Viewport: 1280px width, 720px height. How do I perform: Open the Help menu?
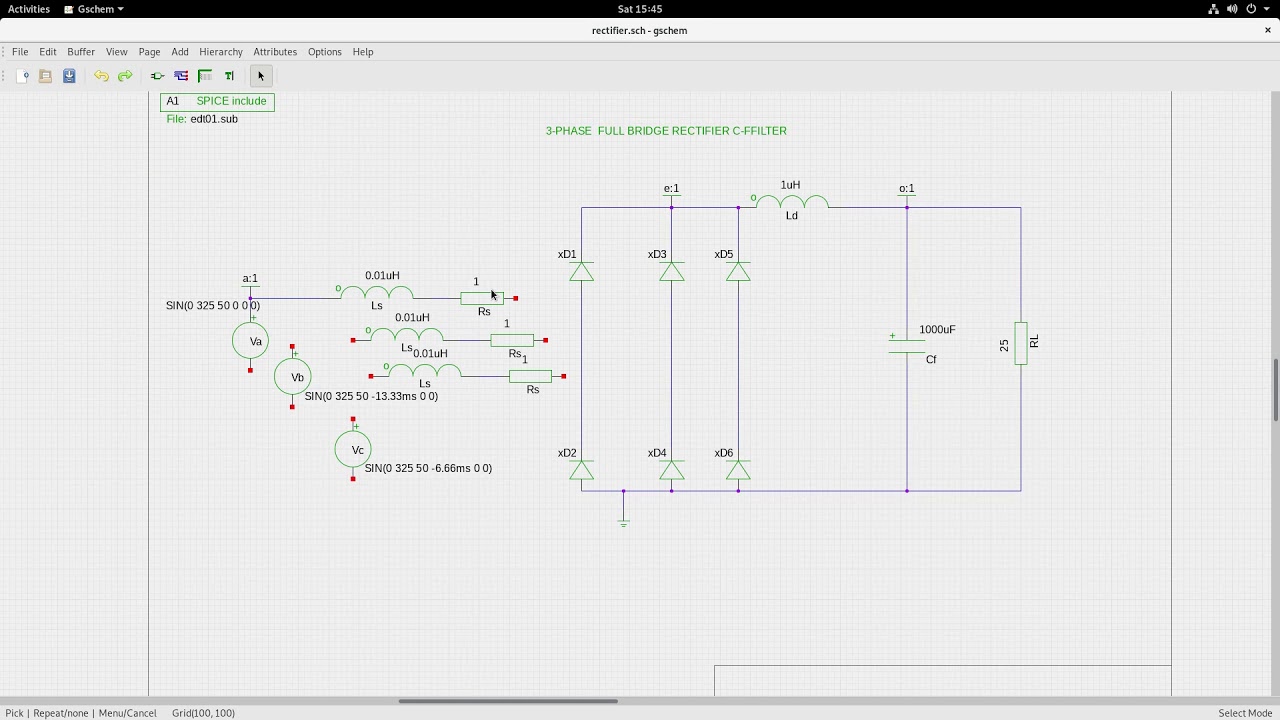coord(363,52)
